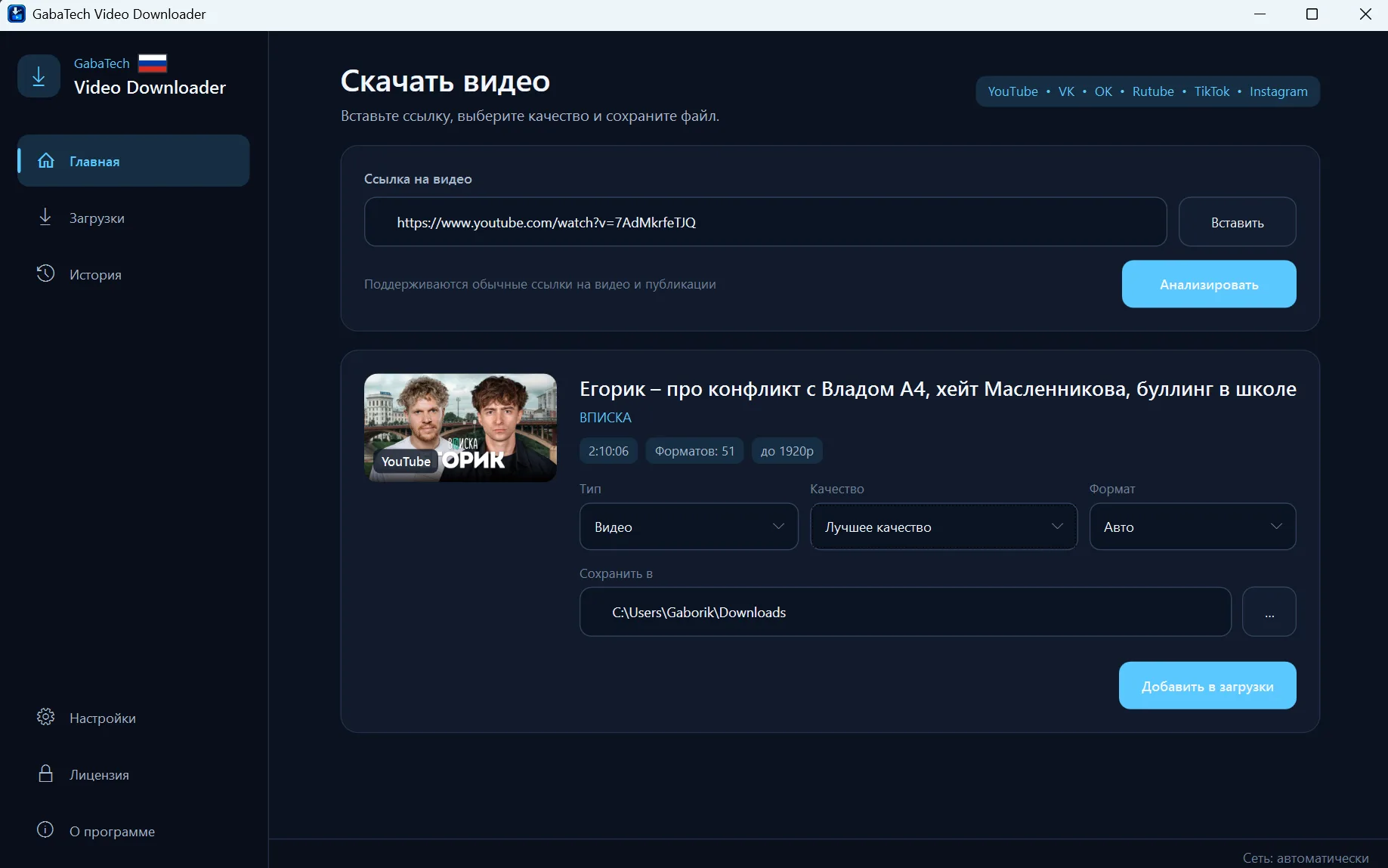Click the hint about supported ordinary links
The width and height of the screenshot is (1388, 868).
(540, 284)
